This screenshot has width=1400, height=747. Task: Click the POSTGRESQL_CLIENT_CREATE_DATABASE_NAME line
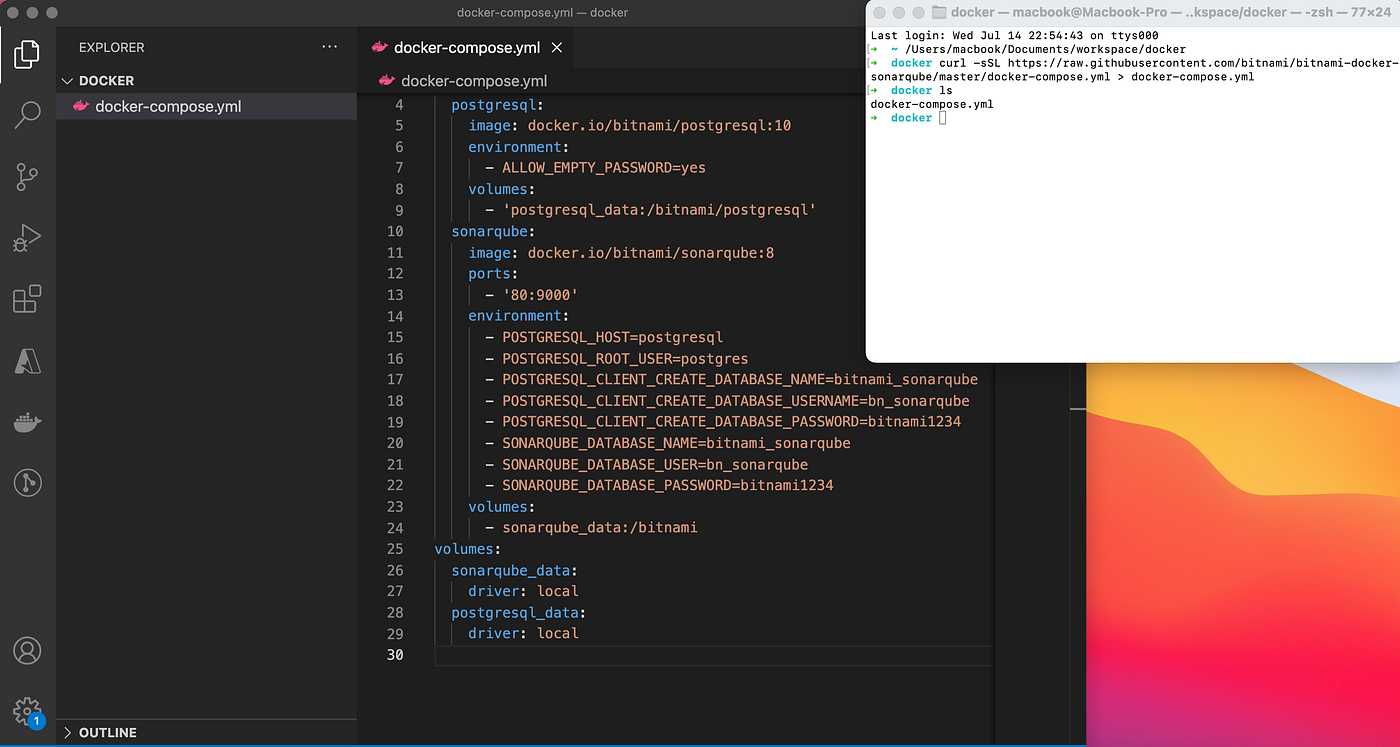click(x=740, y=379)
